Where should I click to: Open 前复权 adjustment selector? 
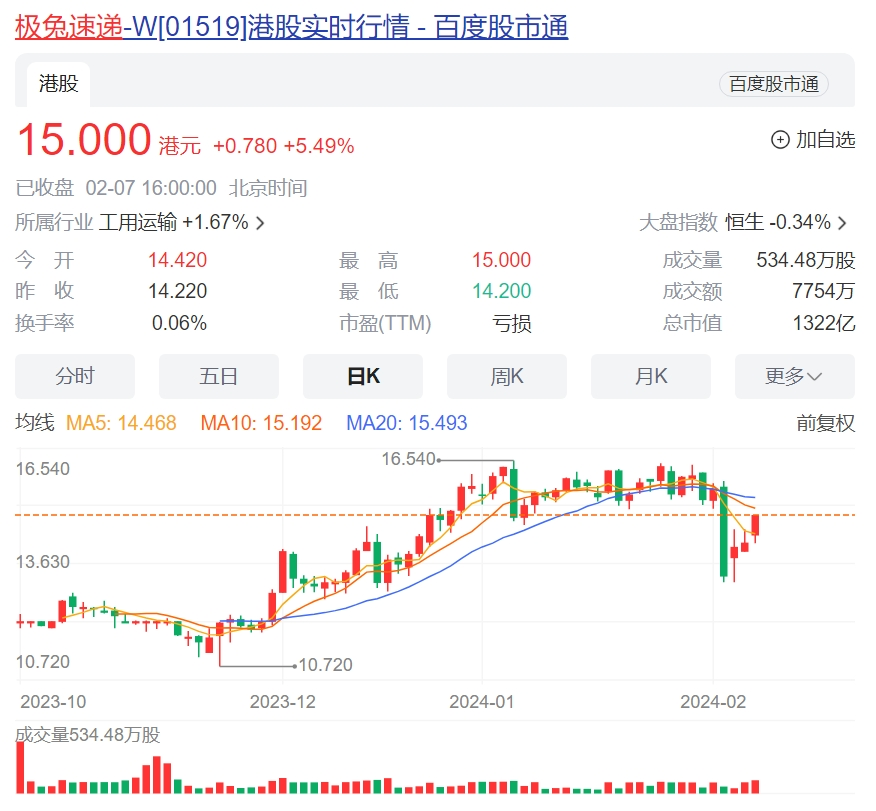coord(825,423)
